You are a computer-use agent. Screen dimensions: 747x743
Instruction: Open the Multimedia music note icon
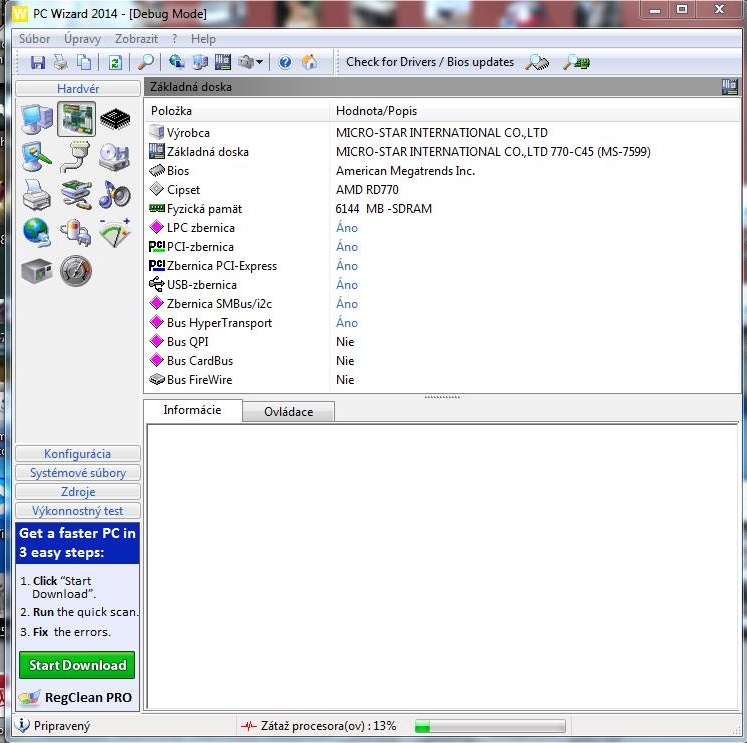click(115, 195)
